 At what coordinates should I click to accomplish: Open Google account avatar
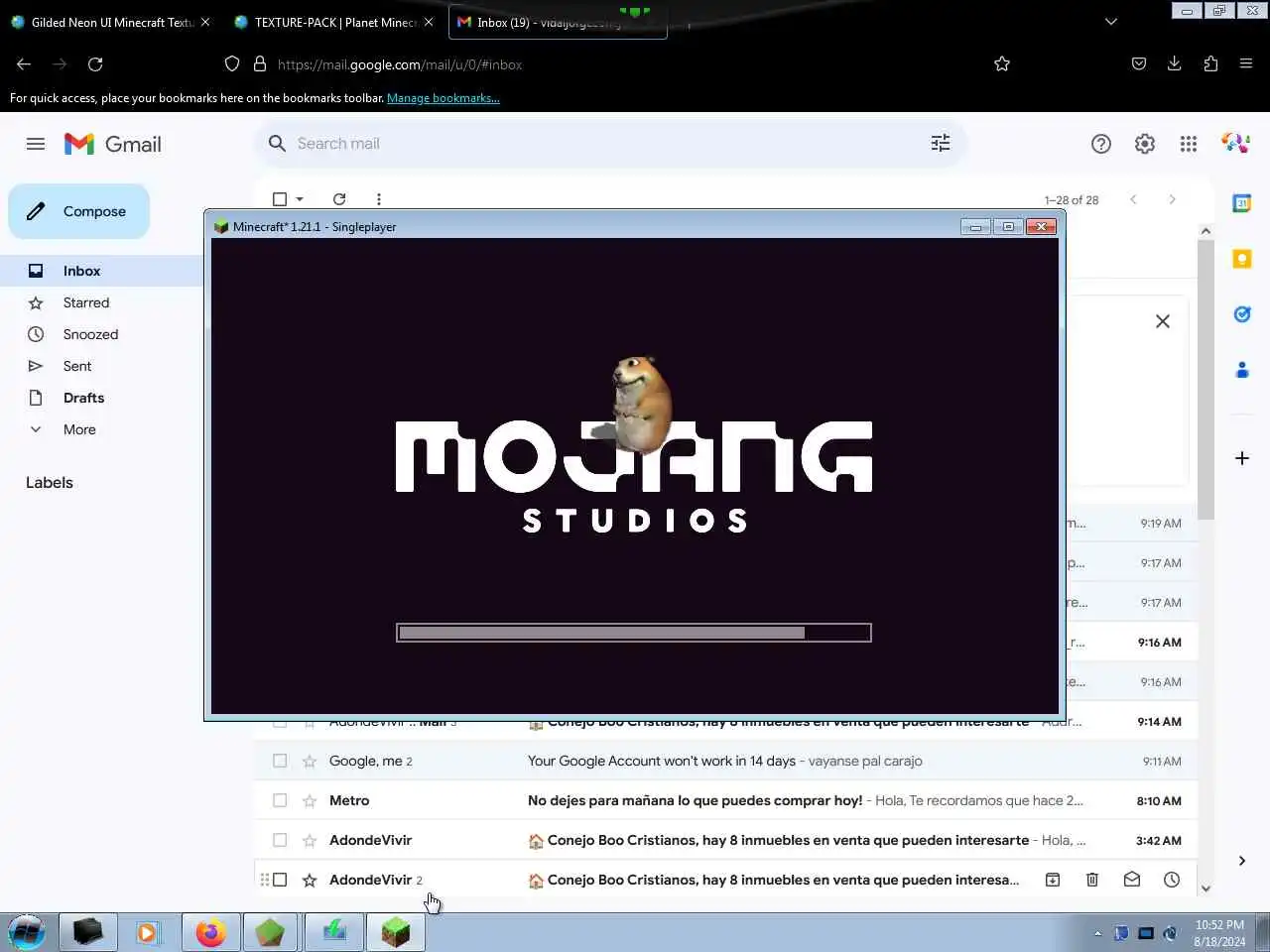pos(1235,144)
